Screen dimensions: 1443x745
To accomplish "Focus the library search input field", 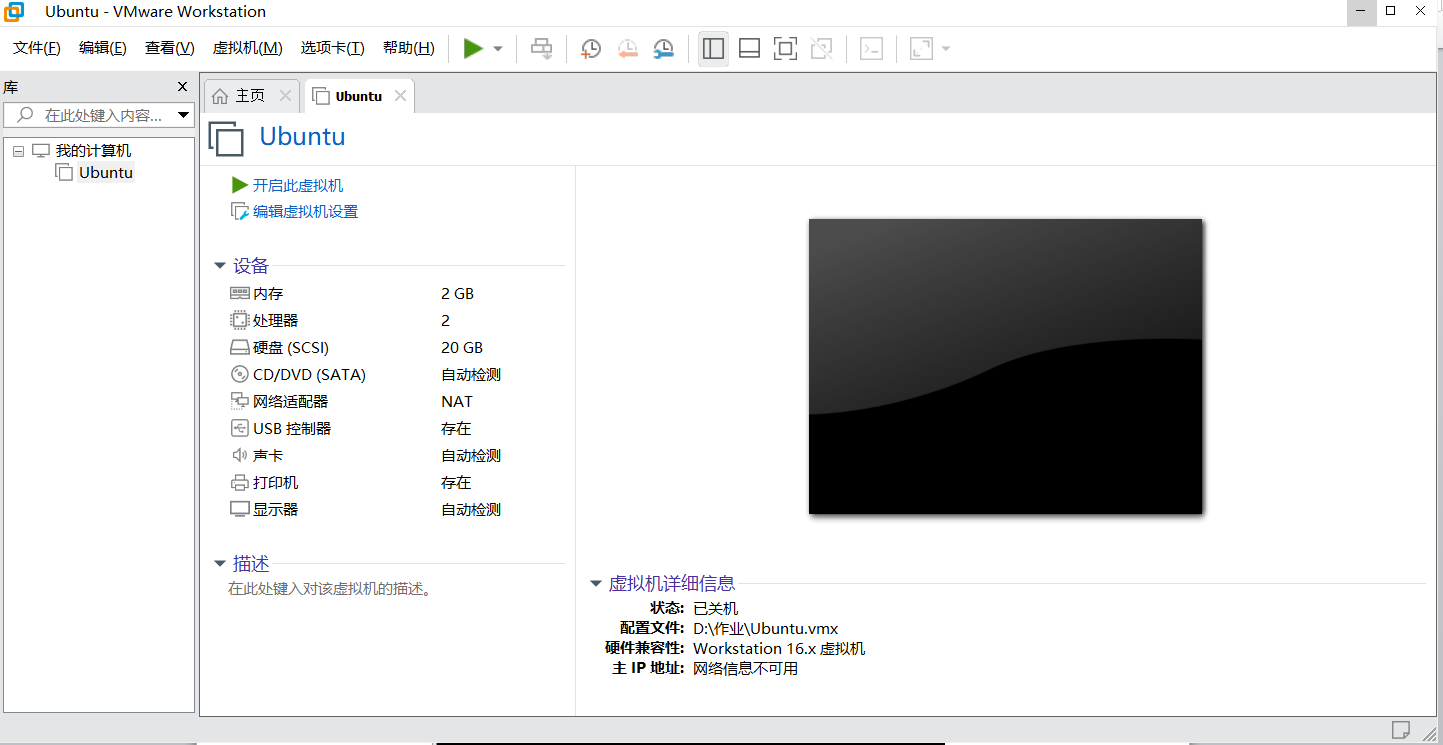I will click(x=98, y=115).
